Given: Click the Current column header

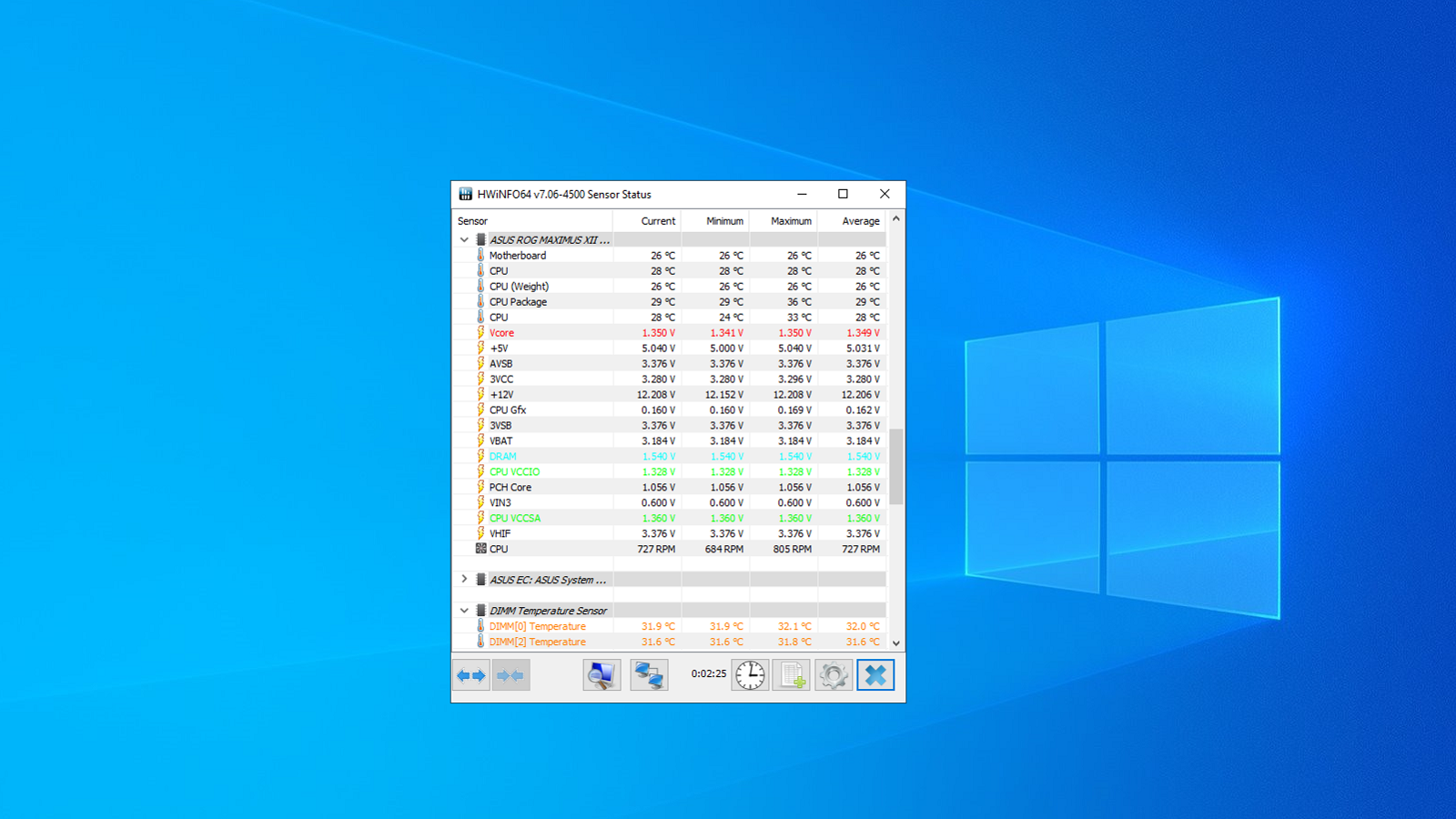Looking at the screenshot, I should (657, 221).
